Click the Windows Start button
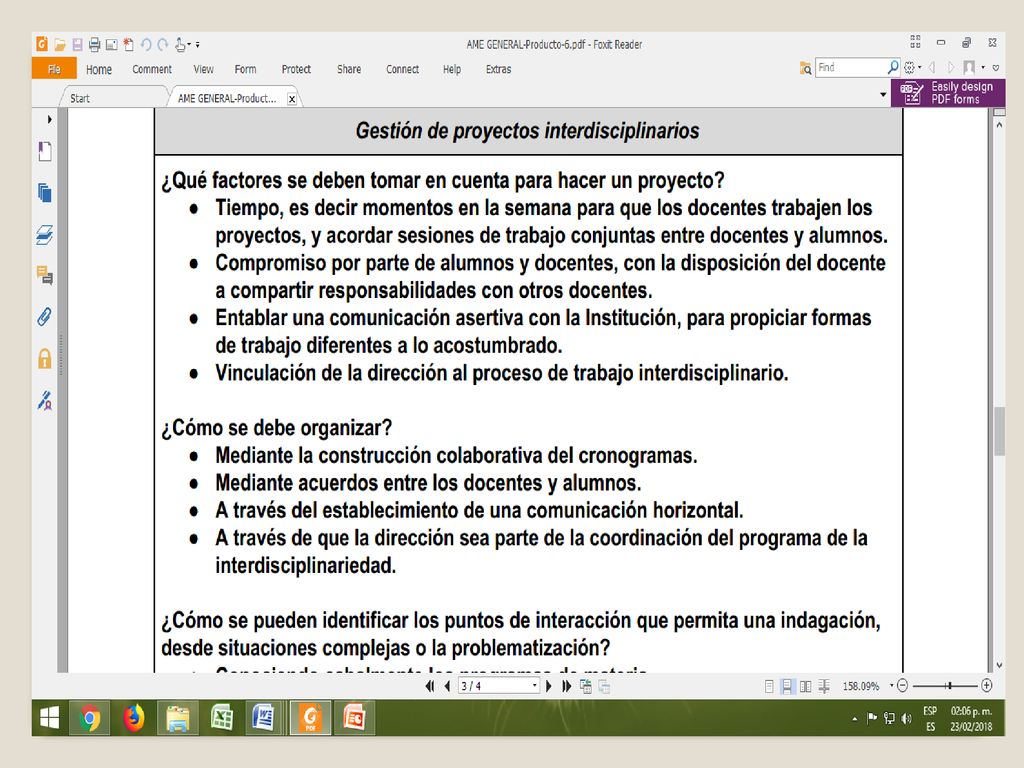 [50, 718]
